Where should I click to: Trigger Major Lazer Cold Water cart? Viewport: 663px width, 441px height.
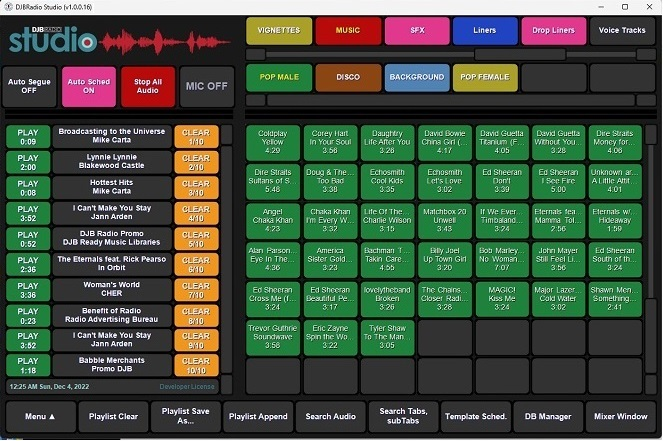[x=559, y=299]
